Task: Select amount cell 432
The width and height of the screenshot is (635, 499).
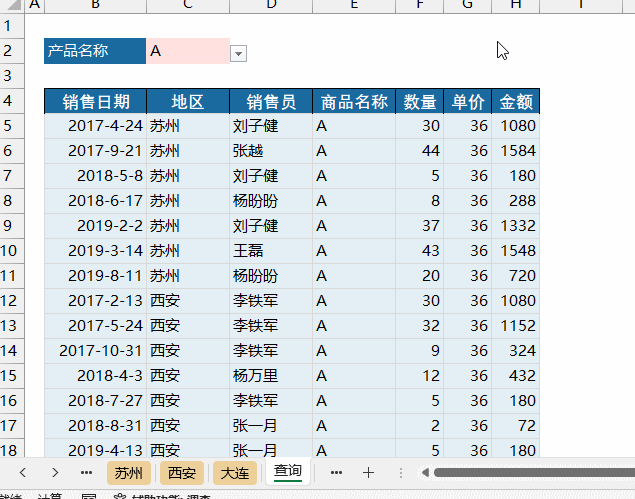Action: pyautogui.click(x=516, y=376)
